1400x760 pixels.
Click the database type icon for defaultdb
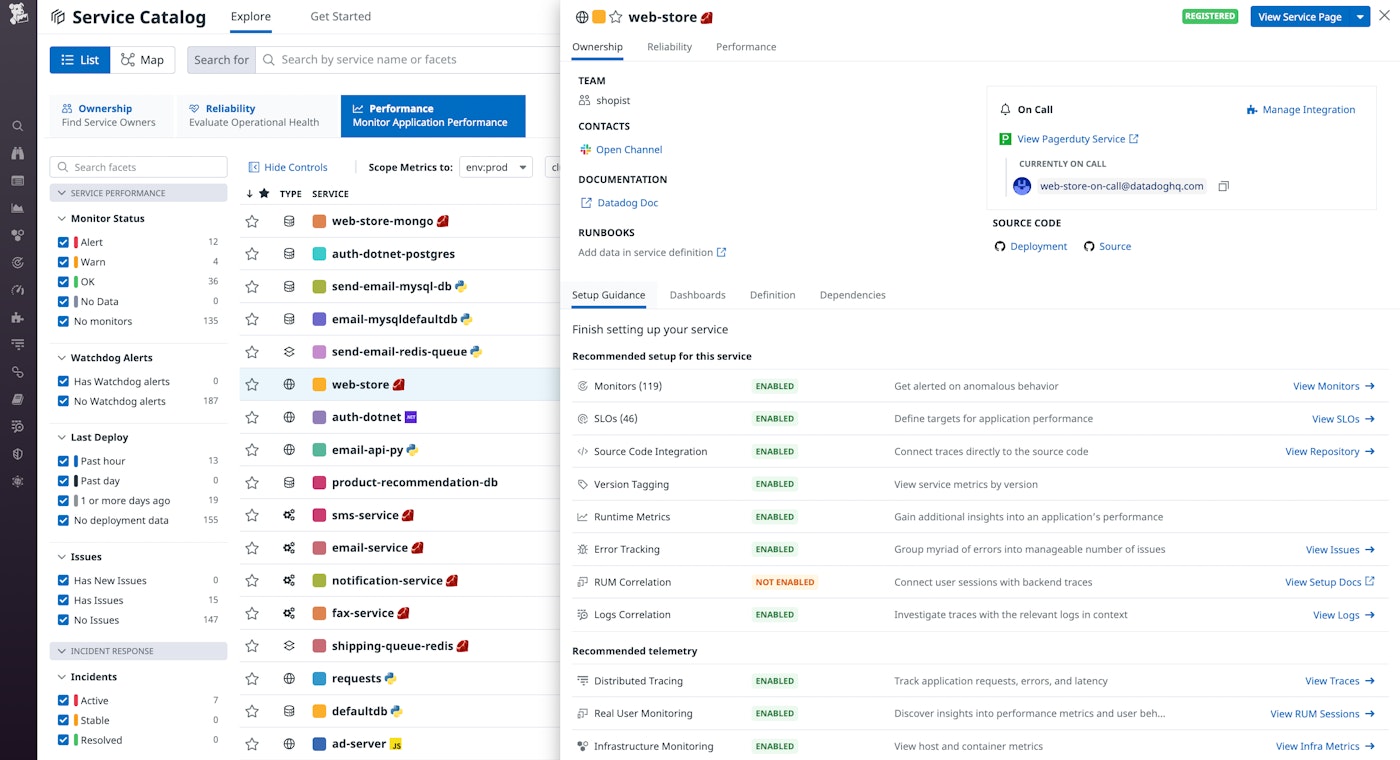pyautogui.click(x=289, y=711)
